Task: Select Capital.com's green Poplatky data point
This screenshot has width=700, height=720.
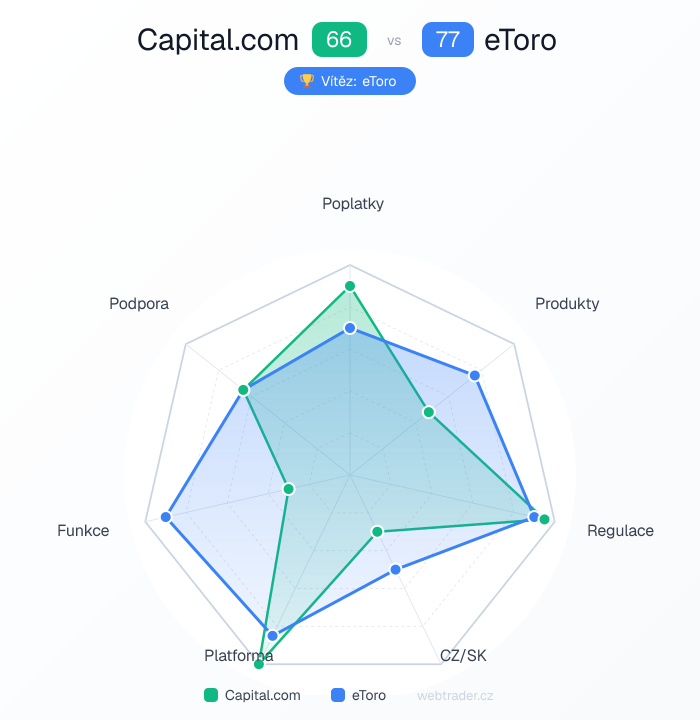Action: 350,287
